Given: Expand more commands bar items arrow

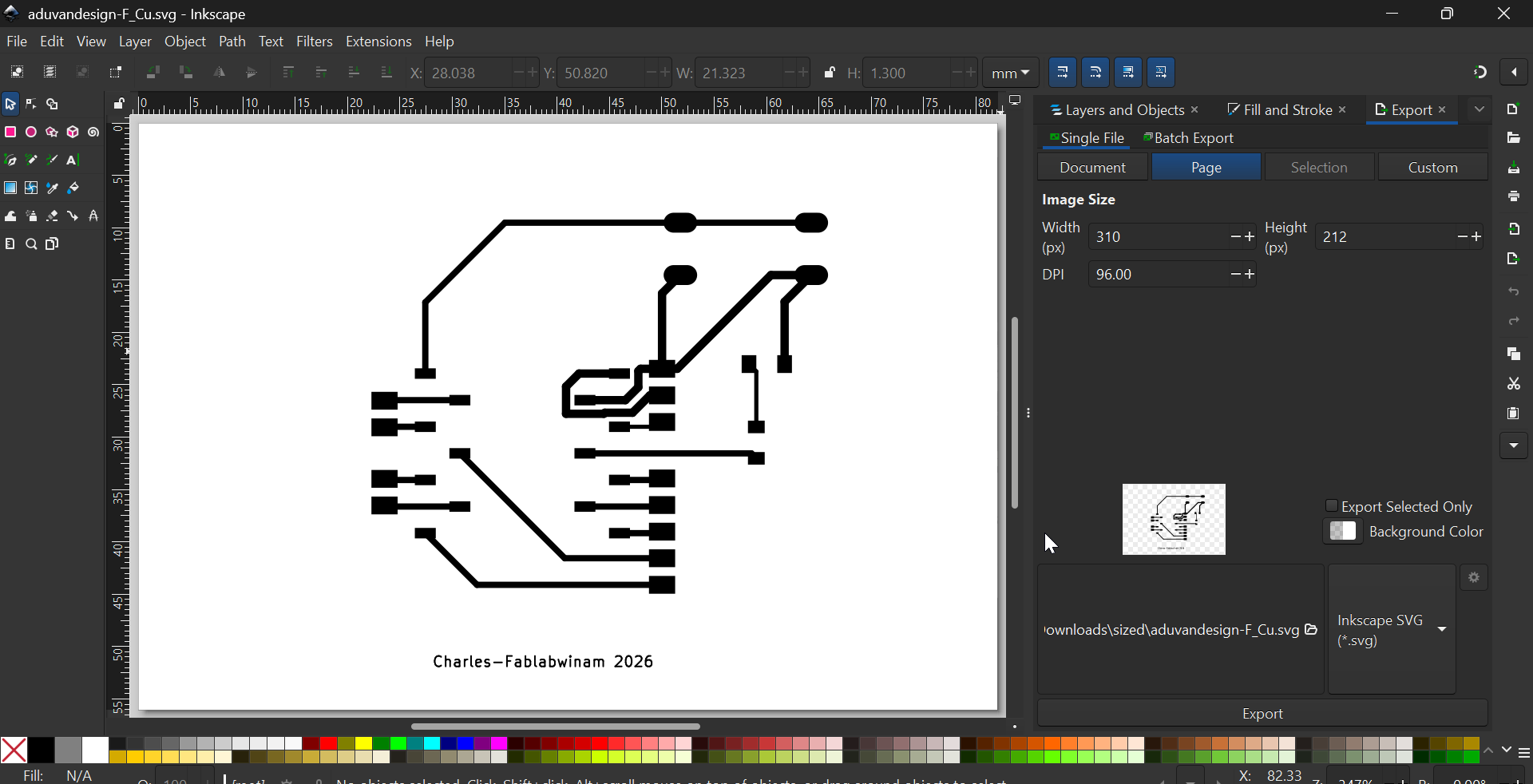Looking at the screenshot, I should click(x=1514, y=445).
